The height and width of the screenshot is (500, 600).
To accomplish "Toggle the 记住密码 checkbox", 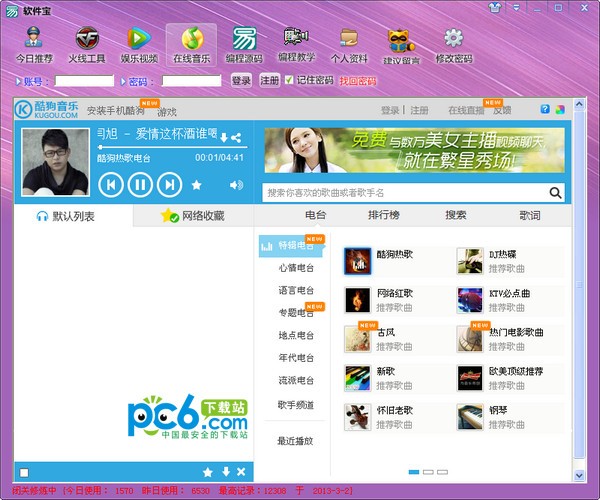I will coord(289,80).
